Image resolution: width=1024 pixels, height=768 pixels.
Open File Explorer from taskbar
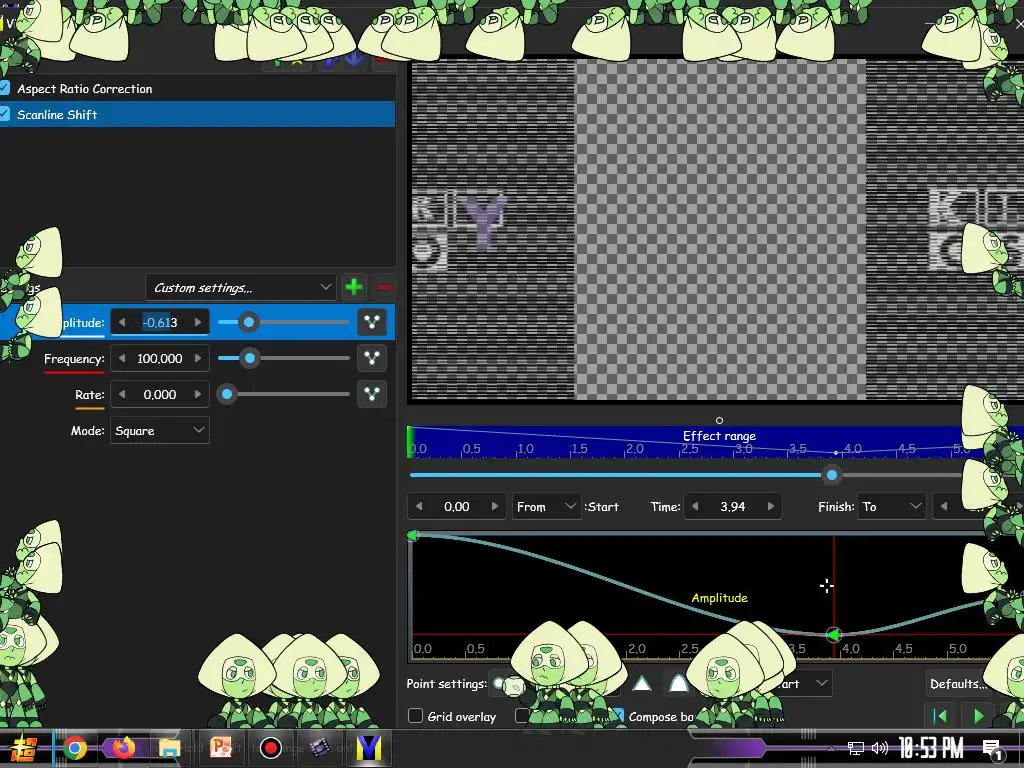pos(170,748)
